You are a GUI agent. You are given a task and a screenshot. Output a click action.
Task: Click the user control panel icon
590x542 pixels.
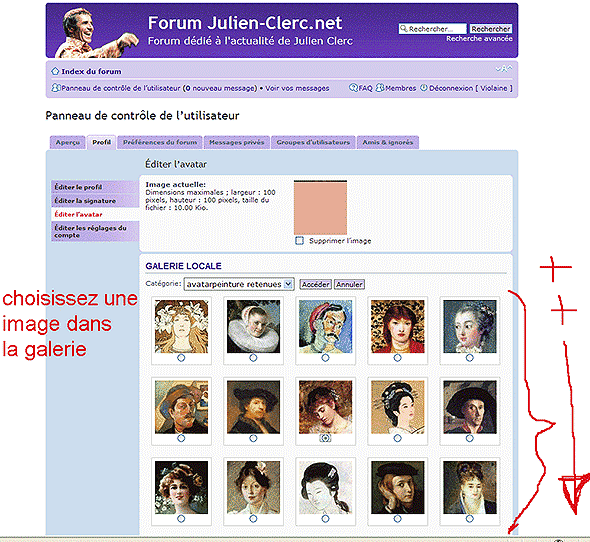coord(56,88)
